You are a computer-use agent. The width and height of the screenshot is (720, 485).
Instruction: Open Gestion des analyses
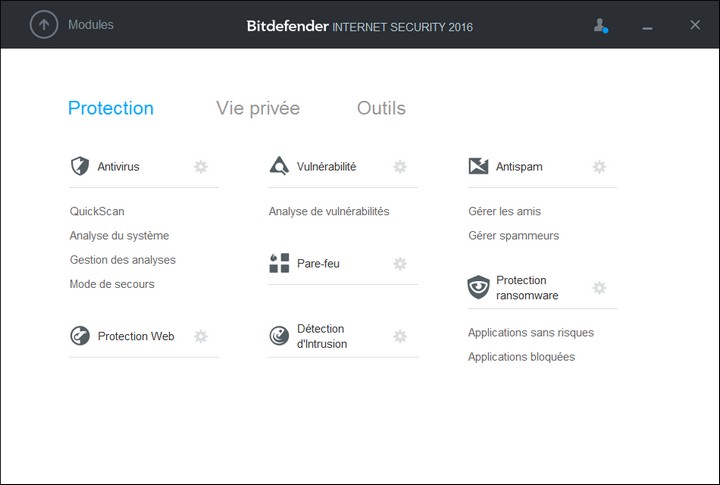(x=123, y=260)
